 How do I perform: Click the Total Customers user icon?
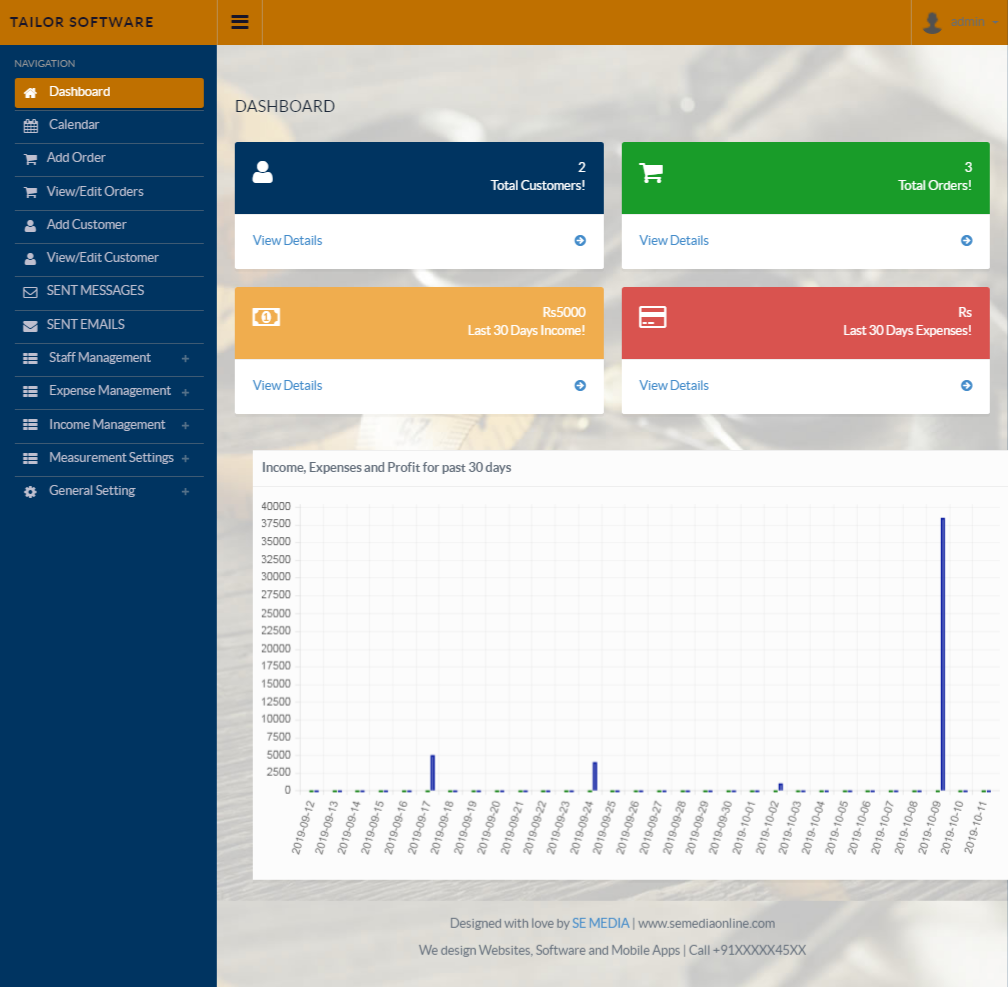coord(262,172)
